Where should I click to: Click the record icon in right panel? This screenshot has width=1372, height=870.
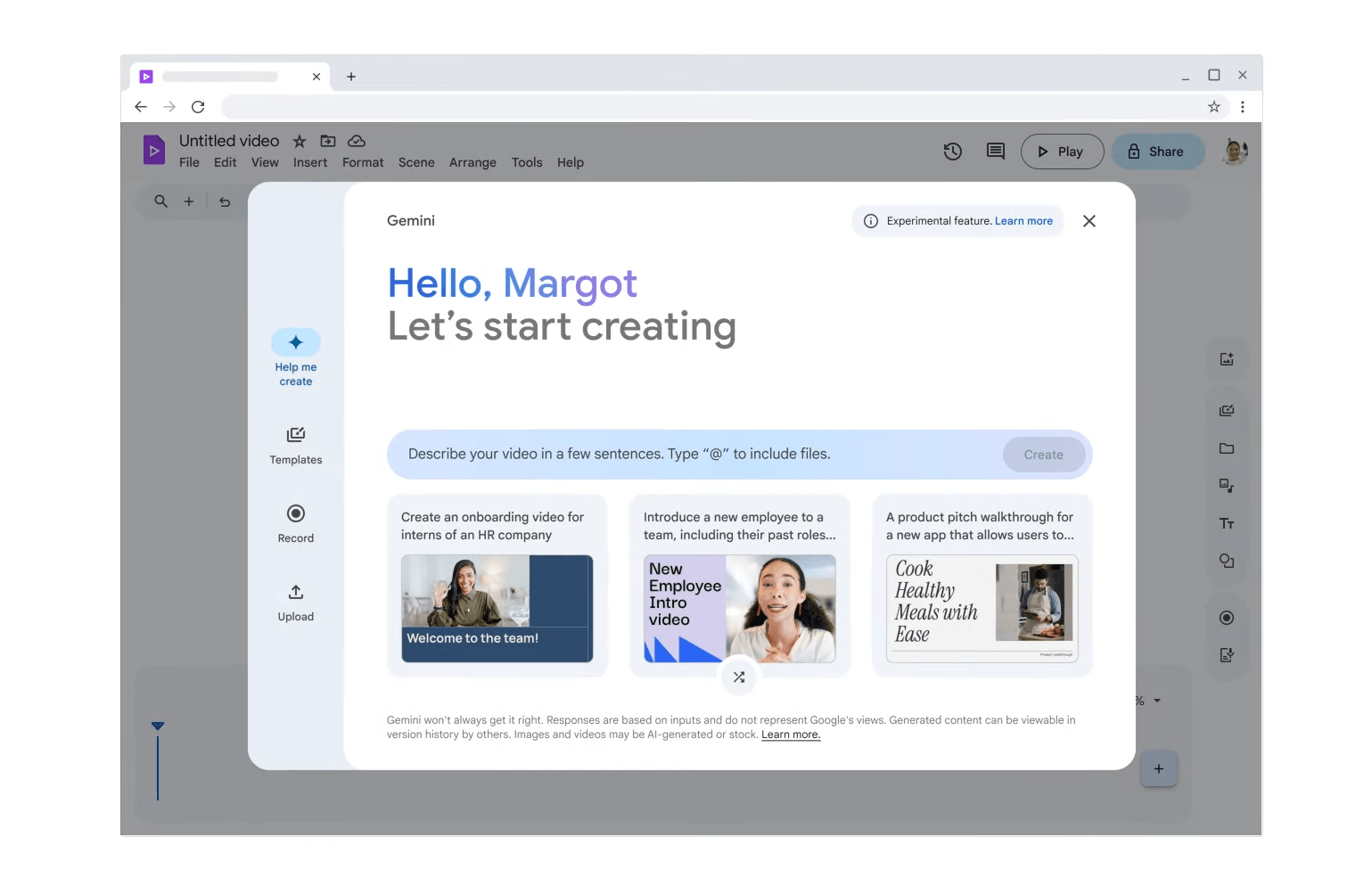1227,618
